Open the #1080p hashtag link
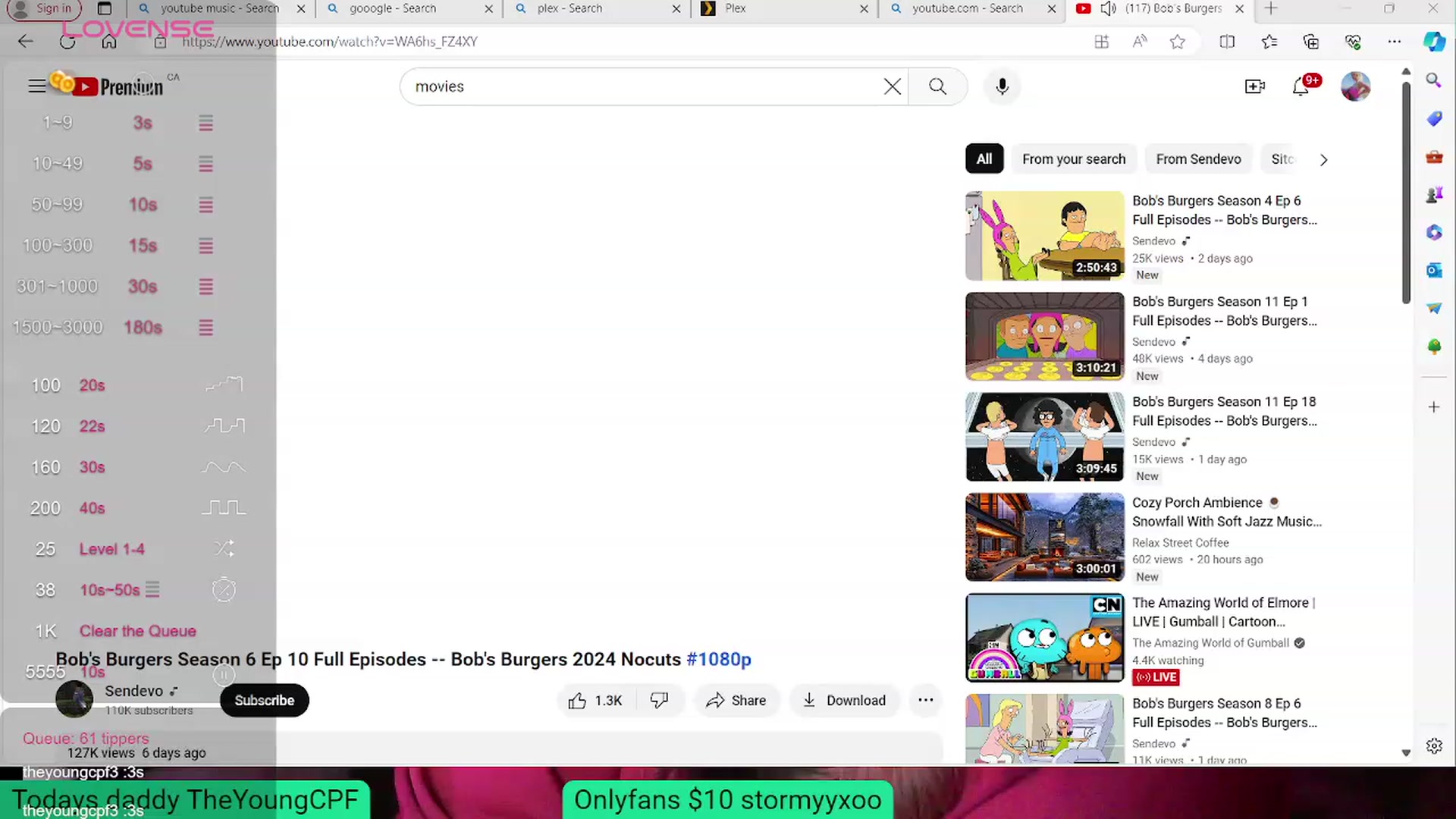1456x819 pixels. click(719, 660)
